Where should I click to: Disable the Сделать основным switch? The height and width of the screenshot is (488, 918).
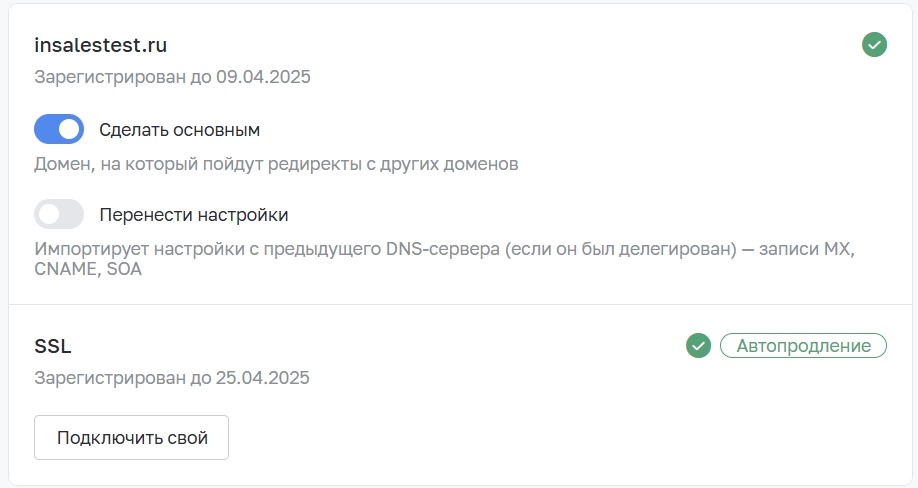tap(59, 129)
